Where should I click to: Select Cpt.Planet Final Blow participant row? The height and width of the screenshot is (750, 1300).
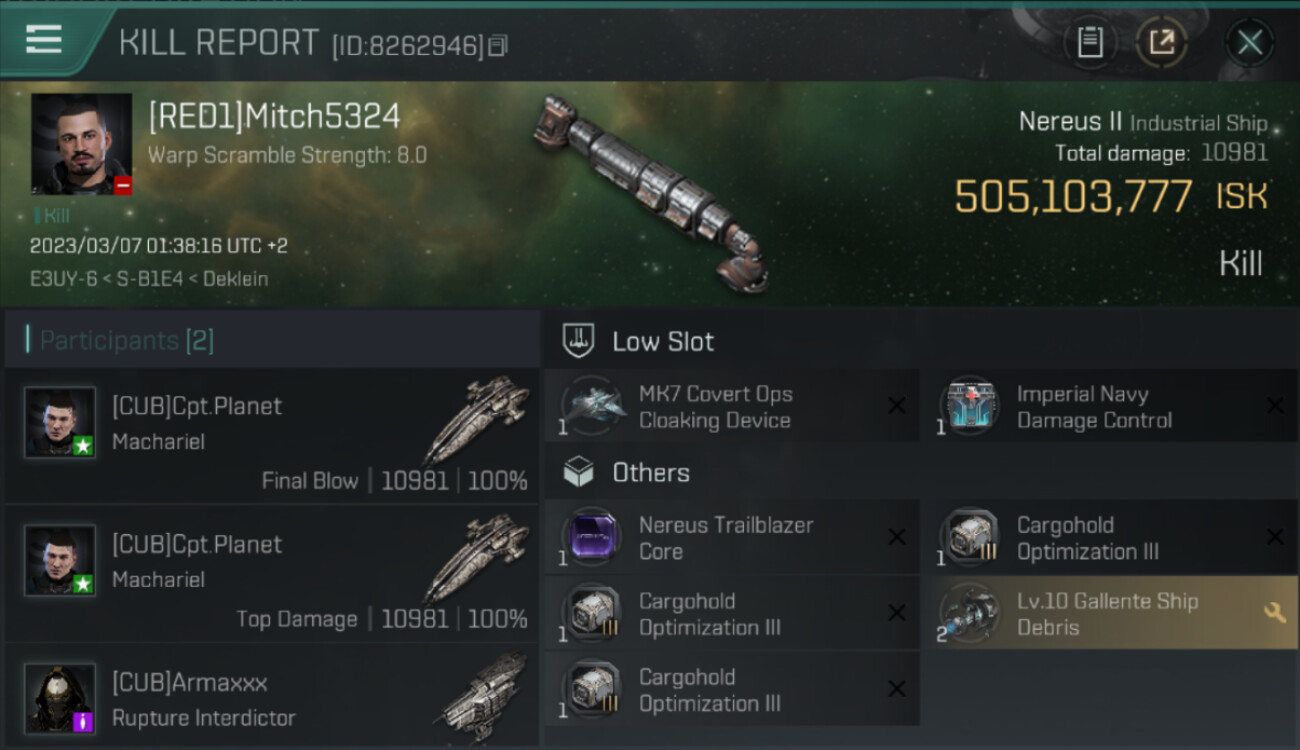(272, 436)
